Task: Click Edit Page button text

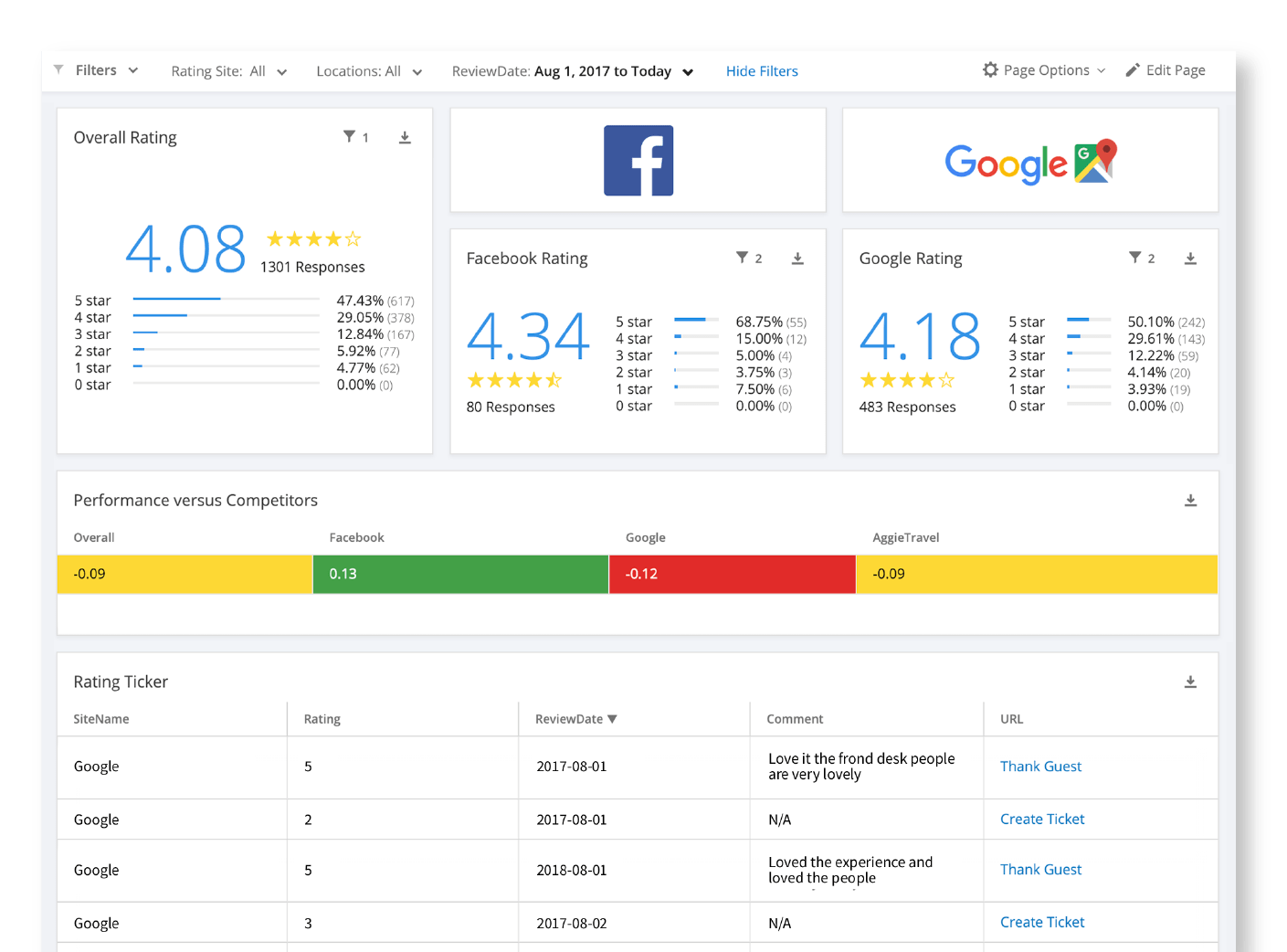Action: click(x=1176, y=70)
